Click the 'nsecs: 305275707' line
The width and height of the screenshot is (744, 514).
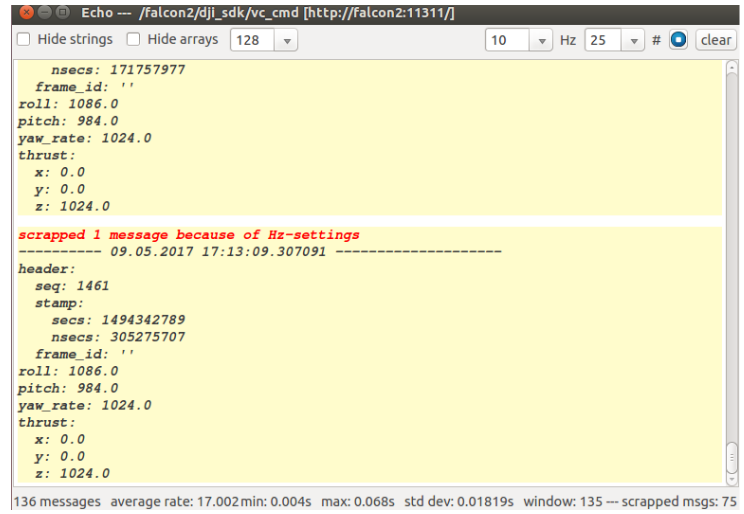coord(119,337)
